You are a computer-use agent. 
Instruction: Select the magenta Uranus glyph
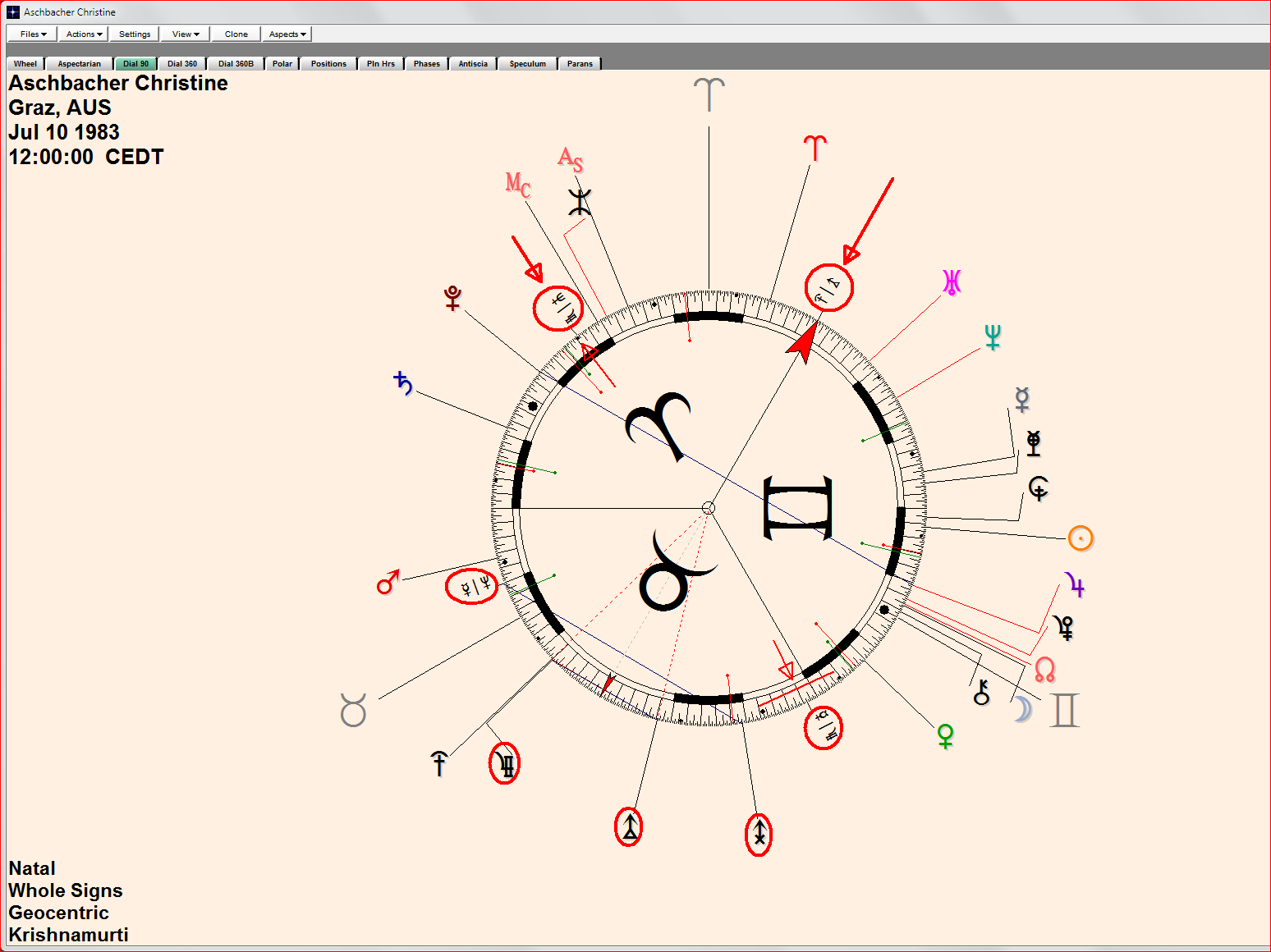[x=952, y=282]
